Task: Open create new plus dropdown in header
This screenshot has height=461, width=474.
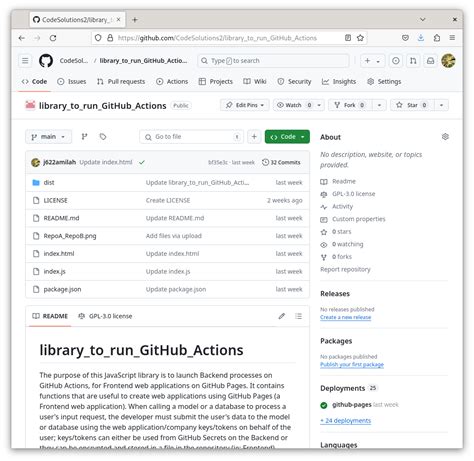Action: [x=372, y=61]
